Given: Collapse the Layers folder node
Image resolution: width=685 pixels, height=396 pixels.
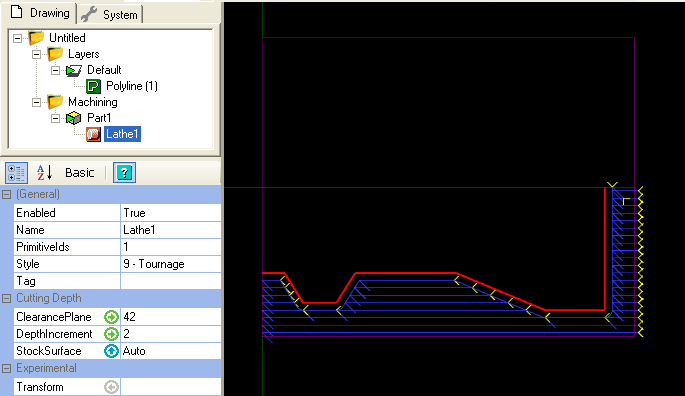Looking at the screenshot, I should (36, 55).
